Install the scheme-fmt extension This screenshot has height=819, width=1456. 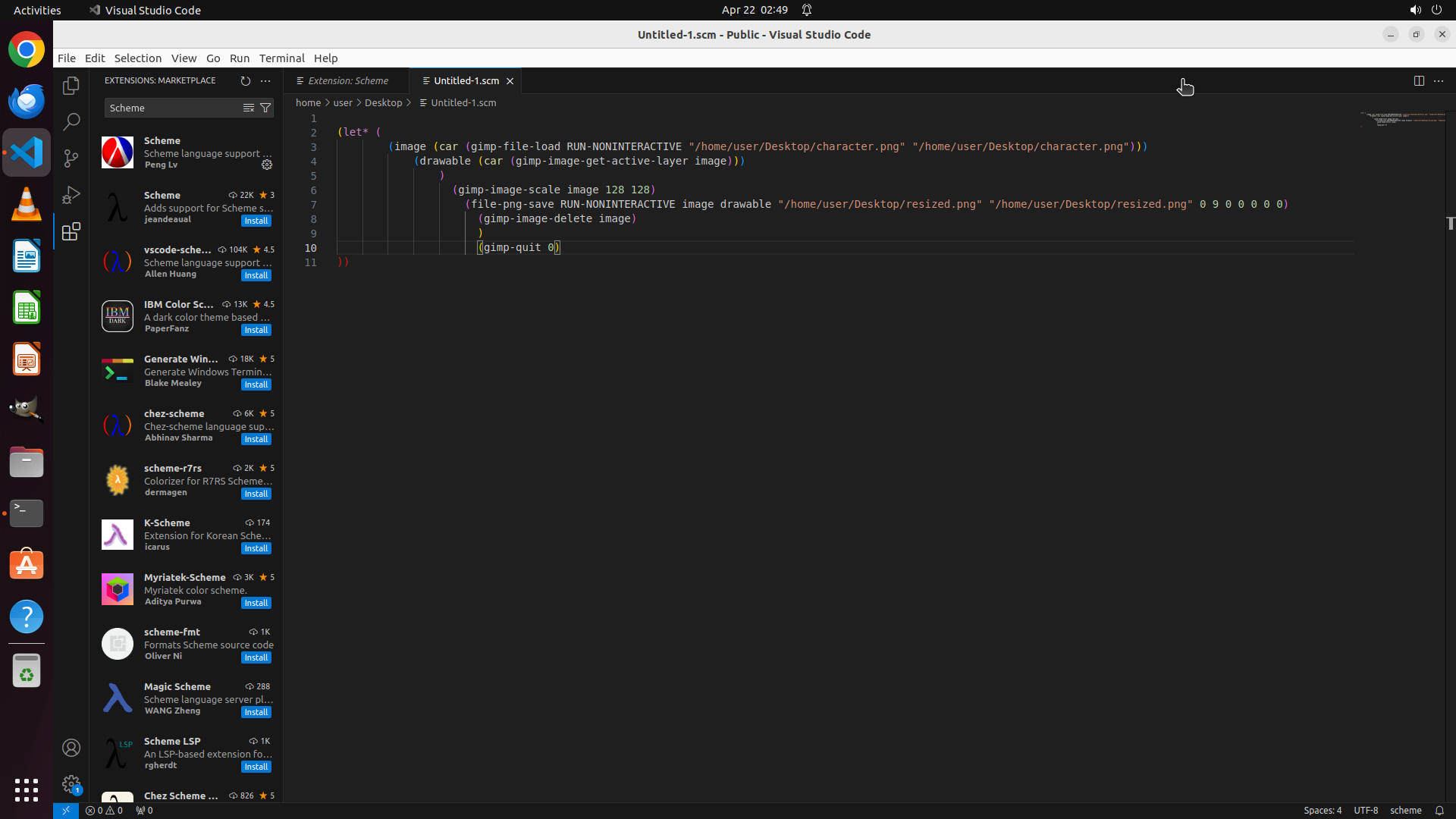pyautogui.click(x=256, y=657)
